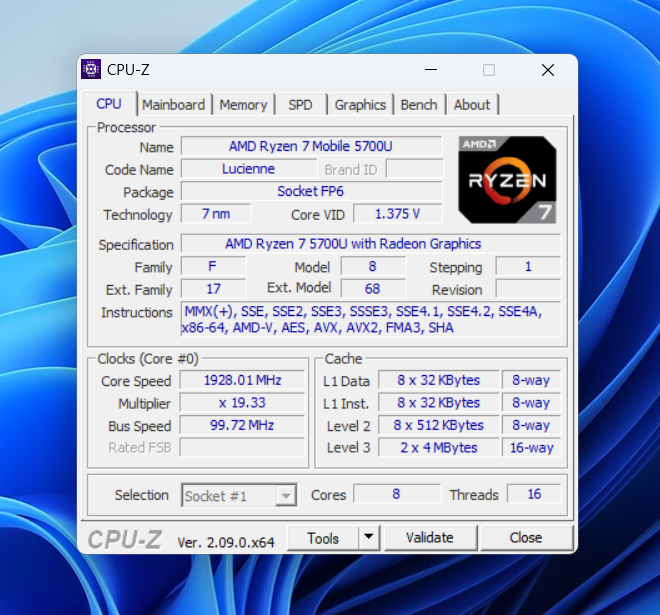Click the AMD Ryzen 7 logo image
The height and width of the screenshot is (615, 660).
[x=507, y=180]
